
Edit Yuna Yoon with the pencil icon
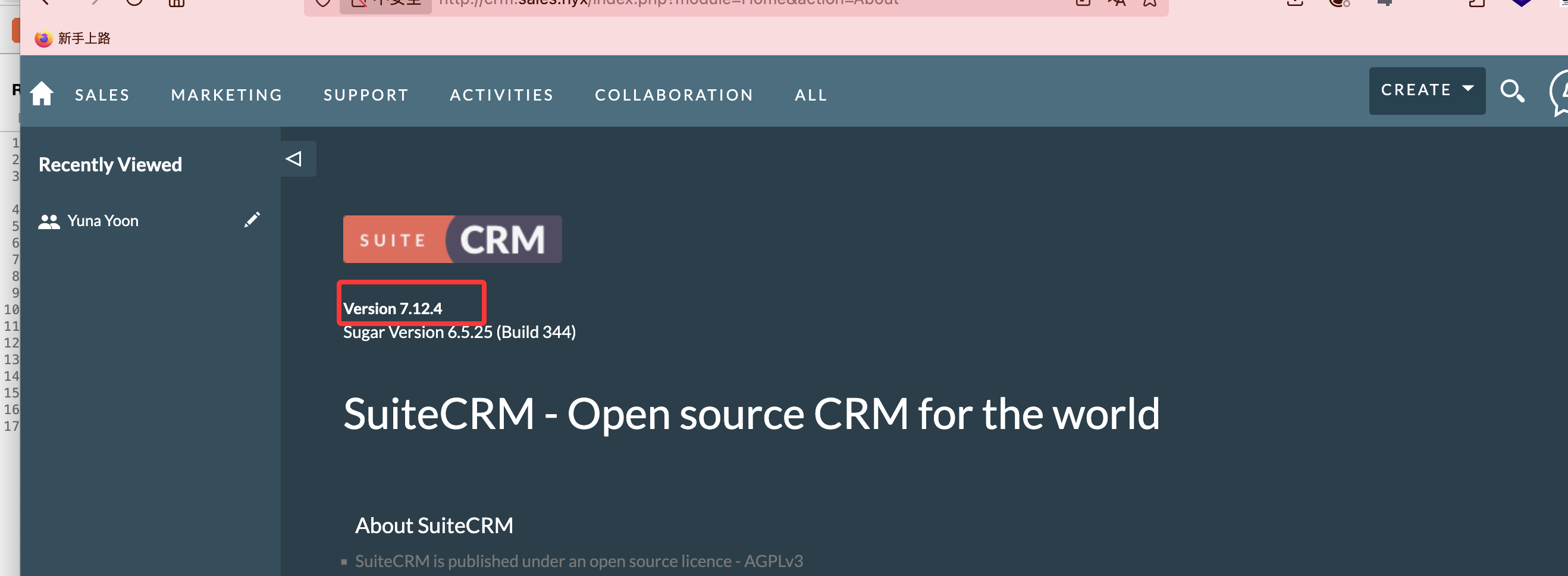(x=252, y=220)
